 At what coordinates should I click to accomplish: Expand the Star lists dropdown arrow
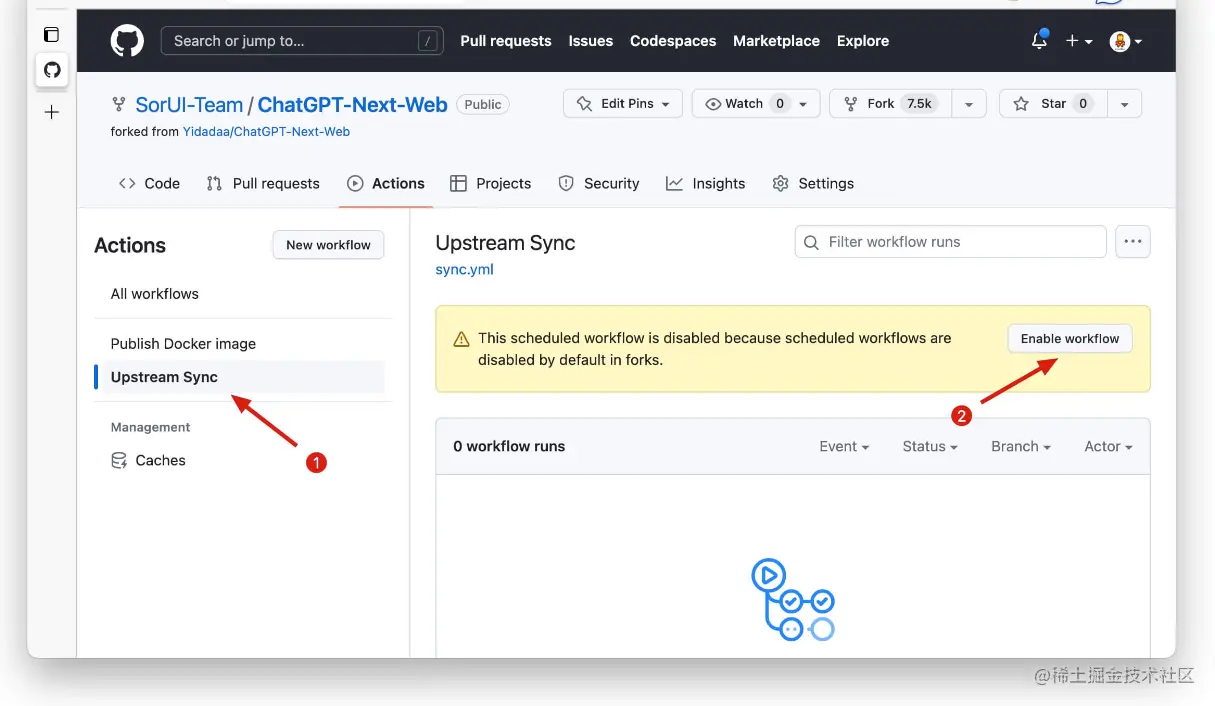coord(1125,104)
